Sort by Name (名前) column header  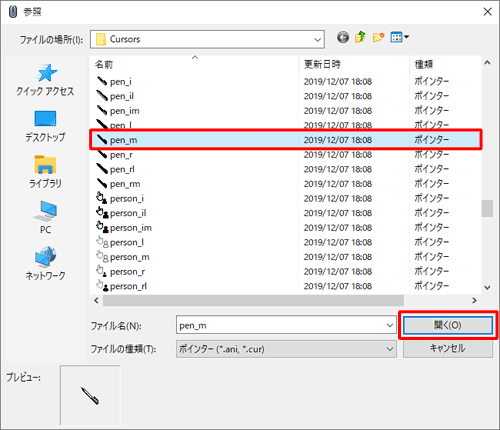[195, 64]
